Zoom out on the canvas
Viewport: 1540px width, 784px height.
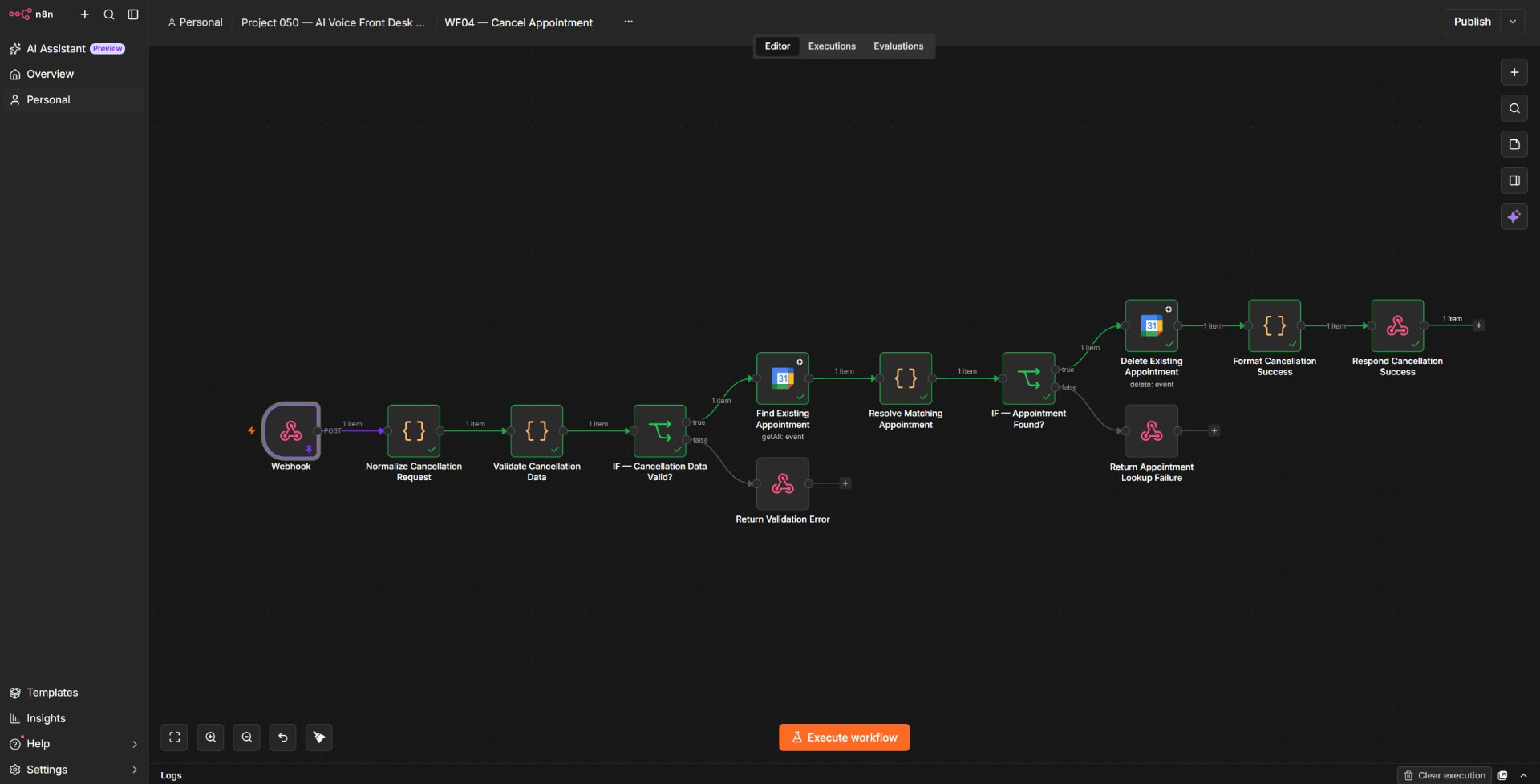coord(247,738)
